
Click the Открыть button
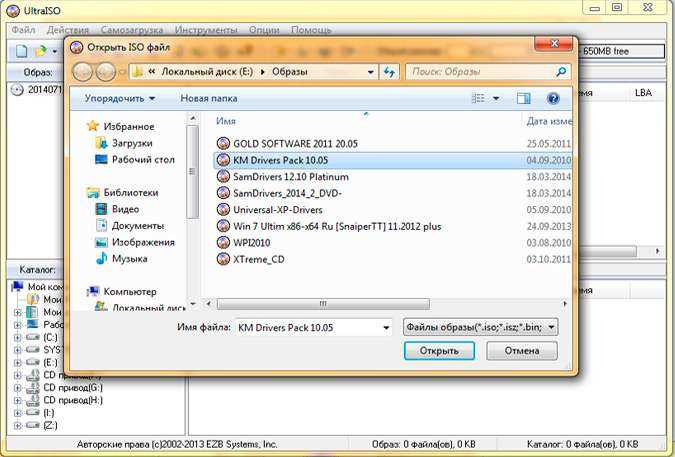pyautogui.click(x=439, y=351)
